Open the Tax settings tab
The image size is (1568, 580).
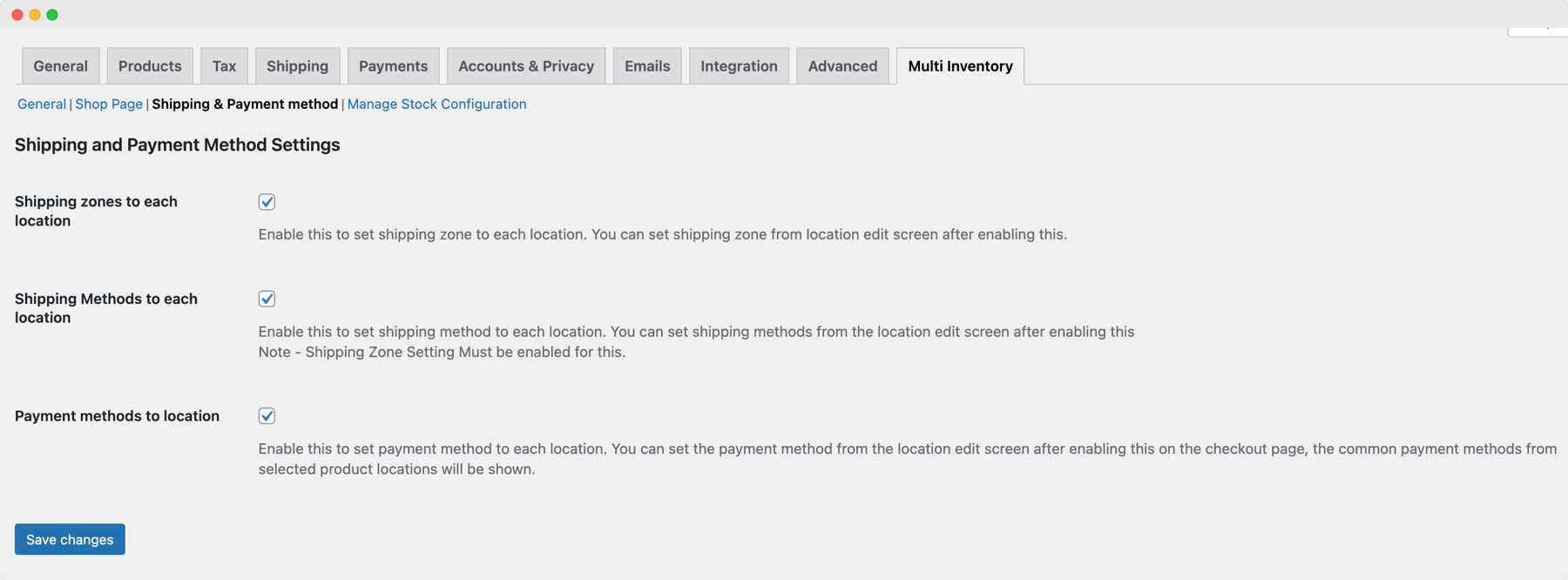click(x=224, y=65)
